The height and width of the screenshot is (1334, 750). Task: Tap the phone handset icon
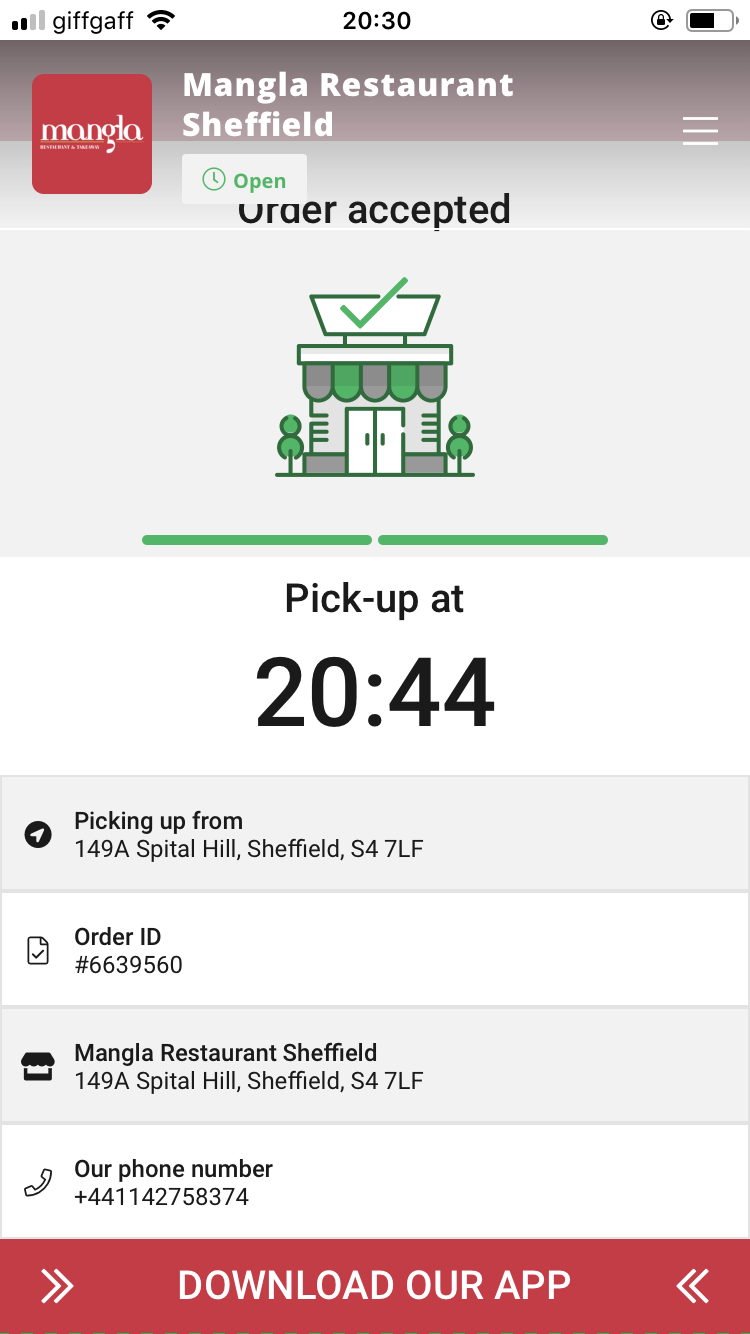click(x=38, y=1183)
